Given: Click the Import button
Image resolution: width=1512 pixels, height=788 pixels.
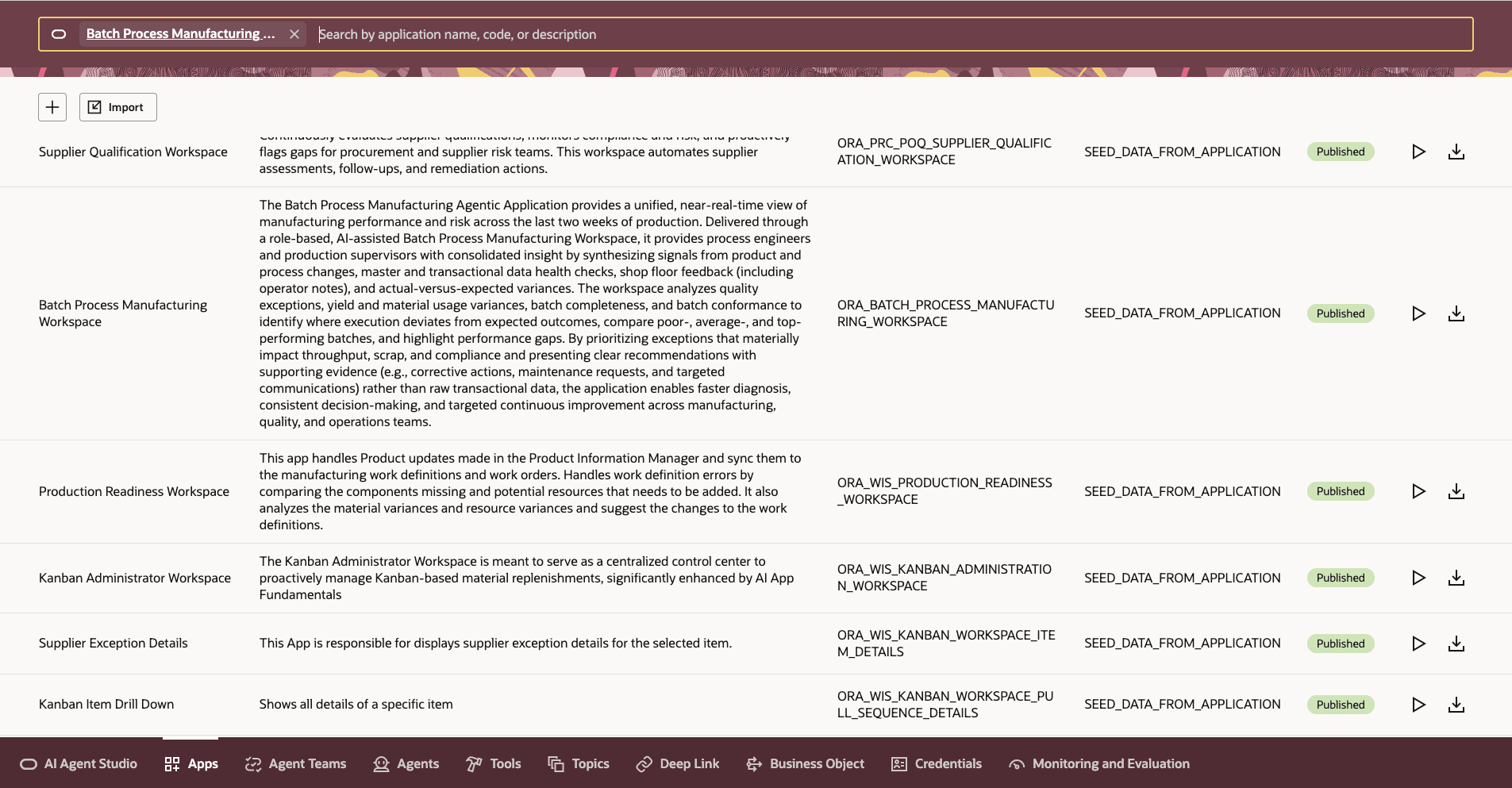Looking at the screenshot, I should click(118, 107).
